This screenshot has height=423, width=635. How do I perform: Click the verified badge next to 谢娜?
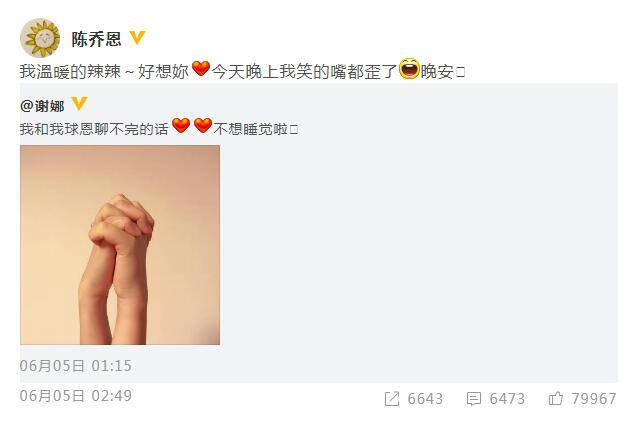click(79, 104)
